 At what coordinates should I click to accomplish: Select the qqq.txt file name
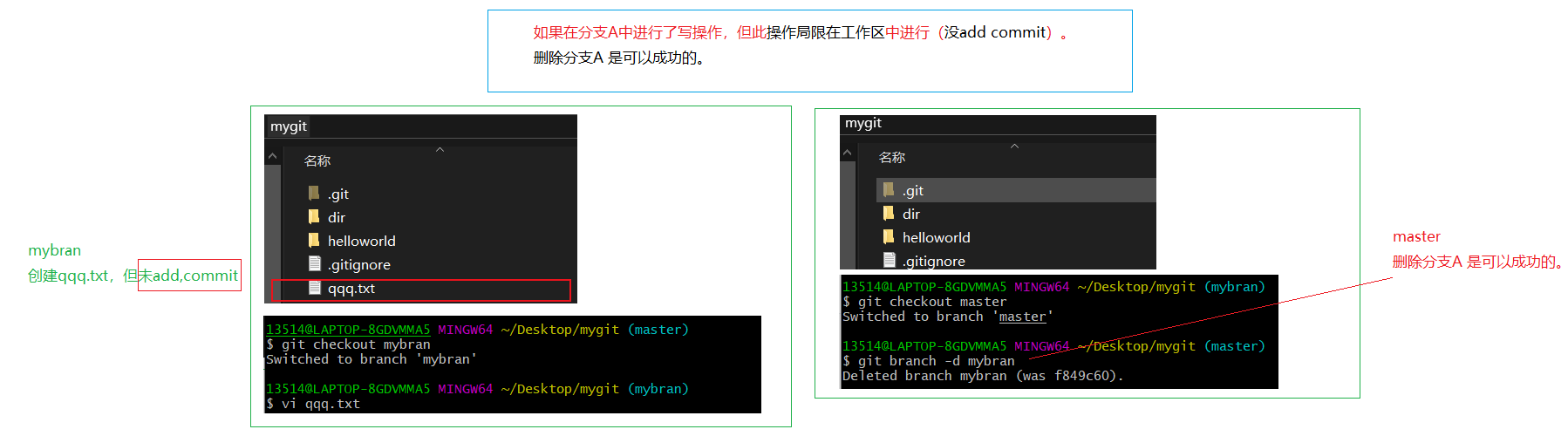coord(351,289)
